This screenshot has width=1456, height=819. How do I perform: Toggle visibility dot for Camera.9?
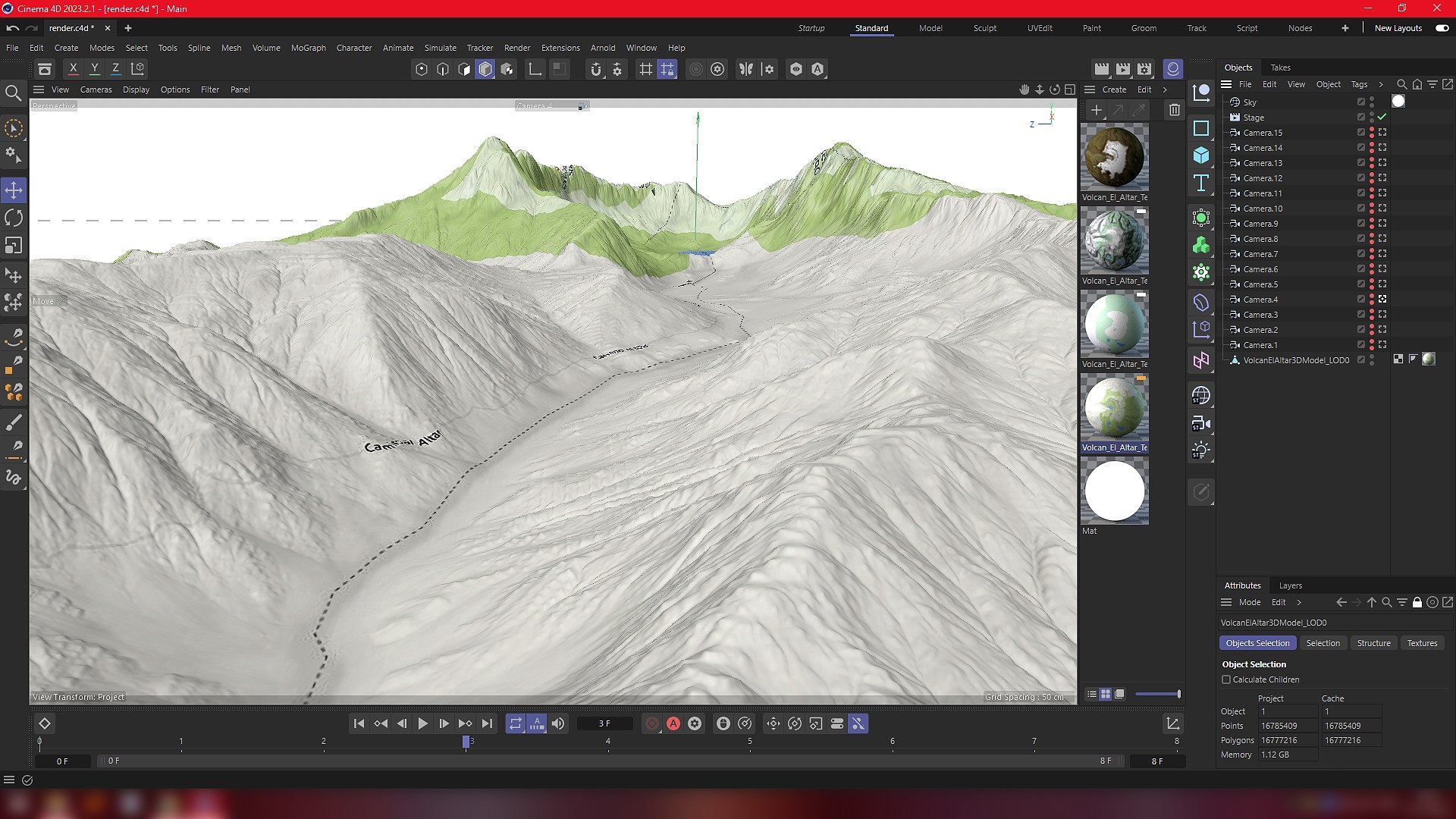coord(1372,222)
